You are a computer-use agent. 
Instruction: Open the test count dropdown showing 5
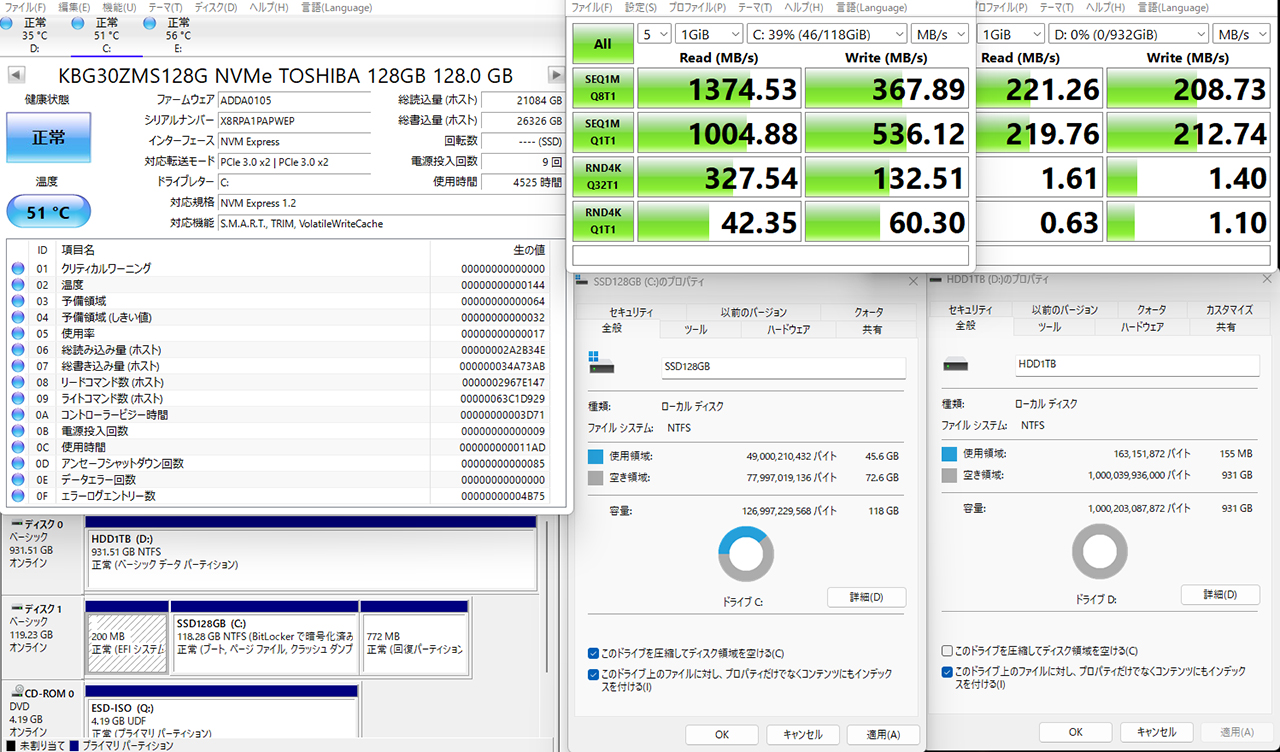[x=655, y=34]
